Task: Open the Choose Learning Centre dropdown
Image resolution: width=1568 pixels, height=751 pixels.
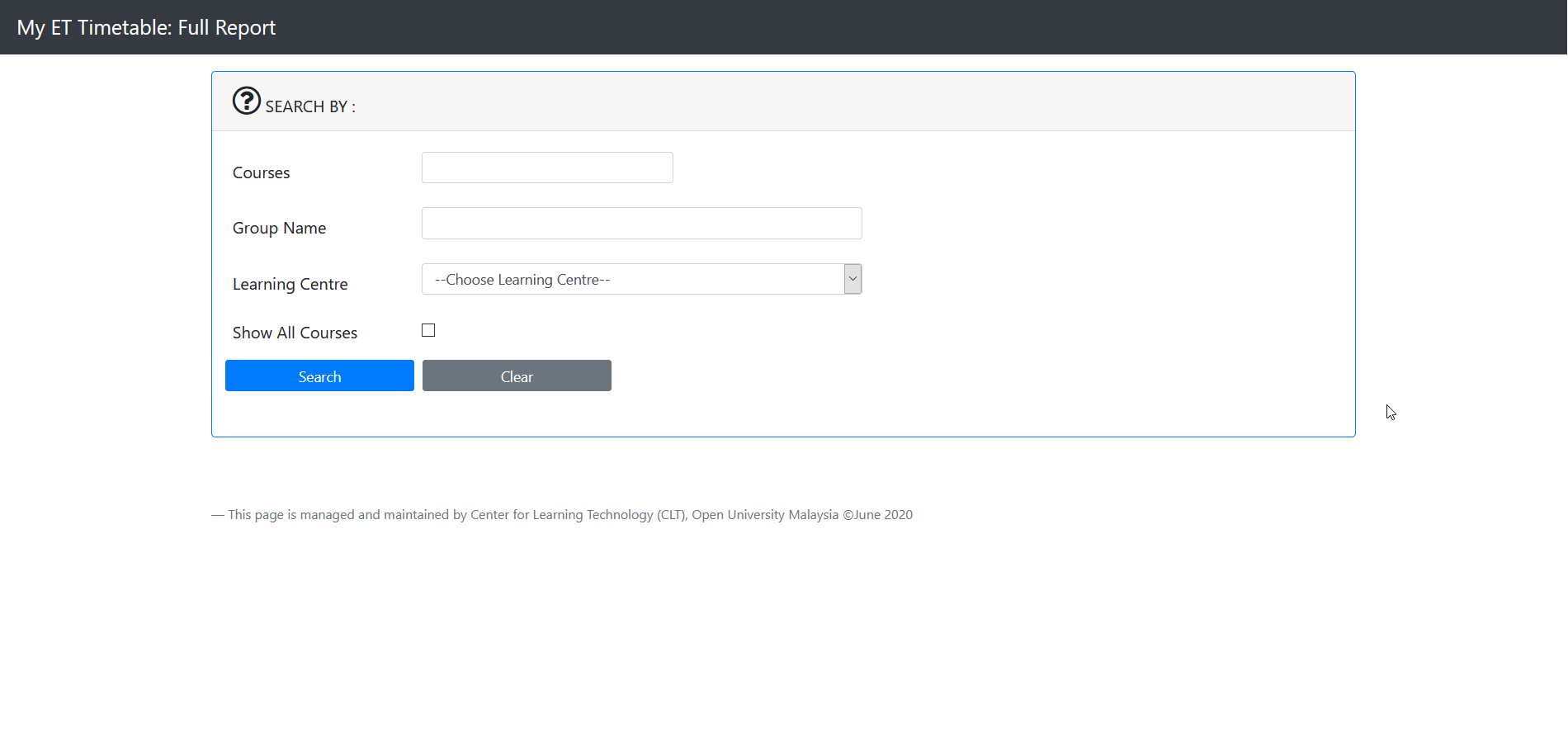Action: [632, 280]
